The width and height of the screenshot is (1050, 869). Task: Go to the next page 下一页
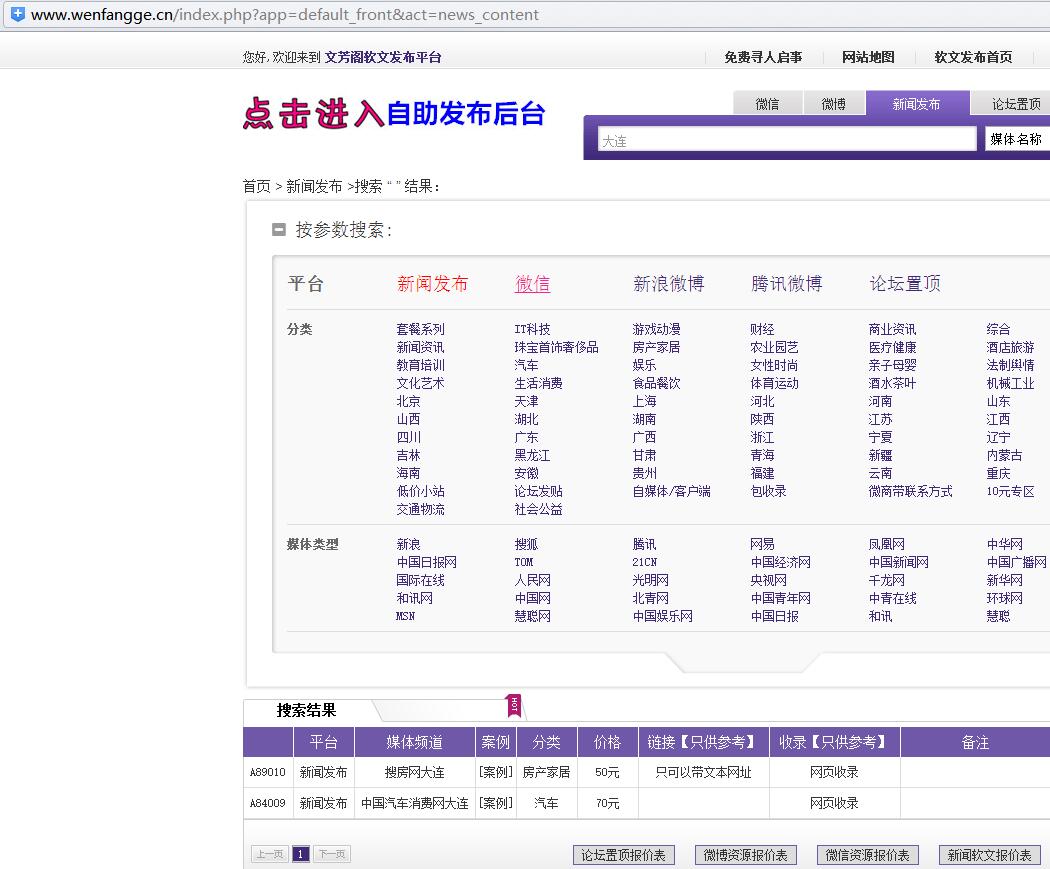[x=332, y=854]
